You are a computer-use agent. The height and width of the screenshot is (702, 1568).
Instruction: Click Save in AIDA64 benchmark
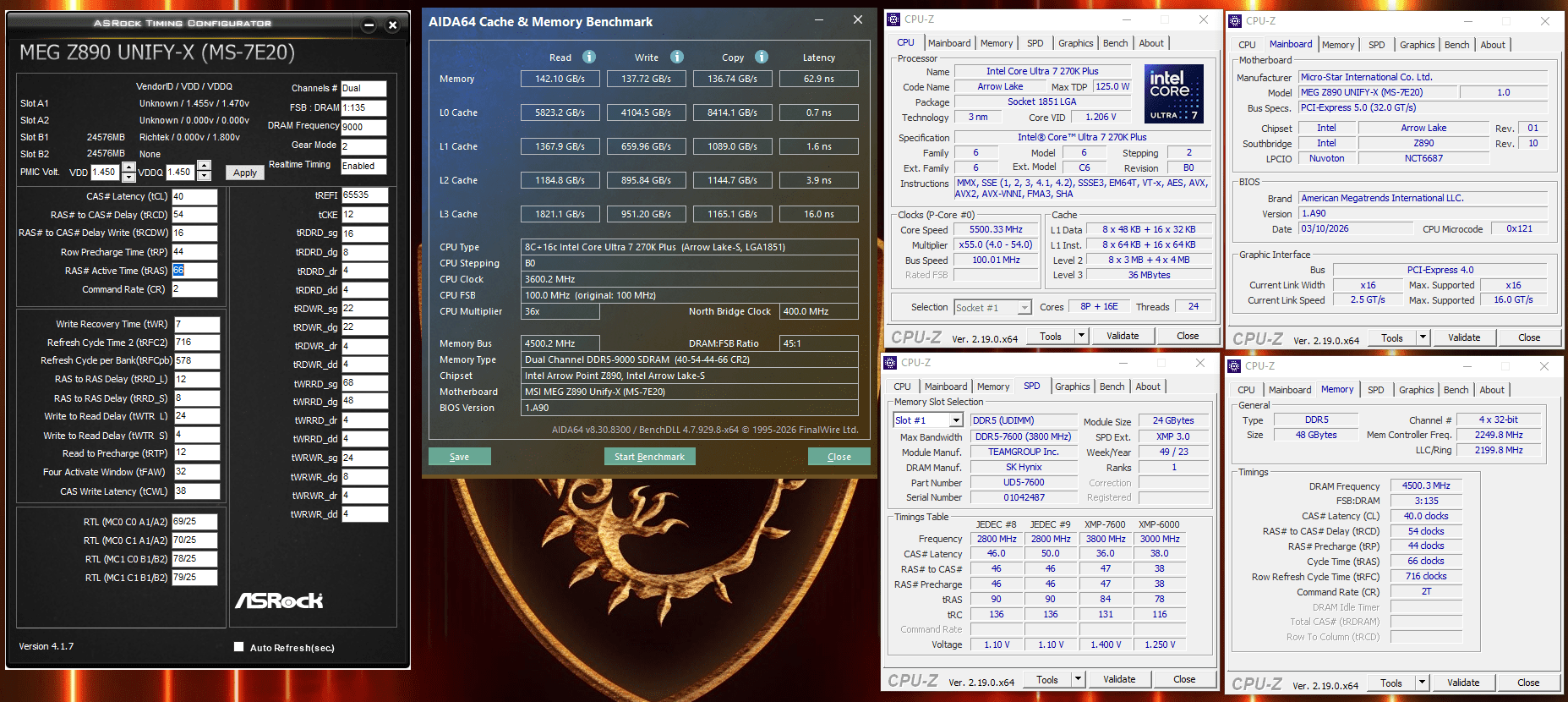point(459,457)
